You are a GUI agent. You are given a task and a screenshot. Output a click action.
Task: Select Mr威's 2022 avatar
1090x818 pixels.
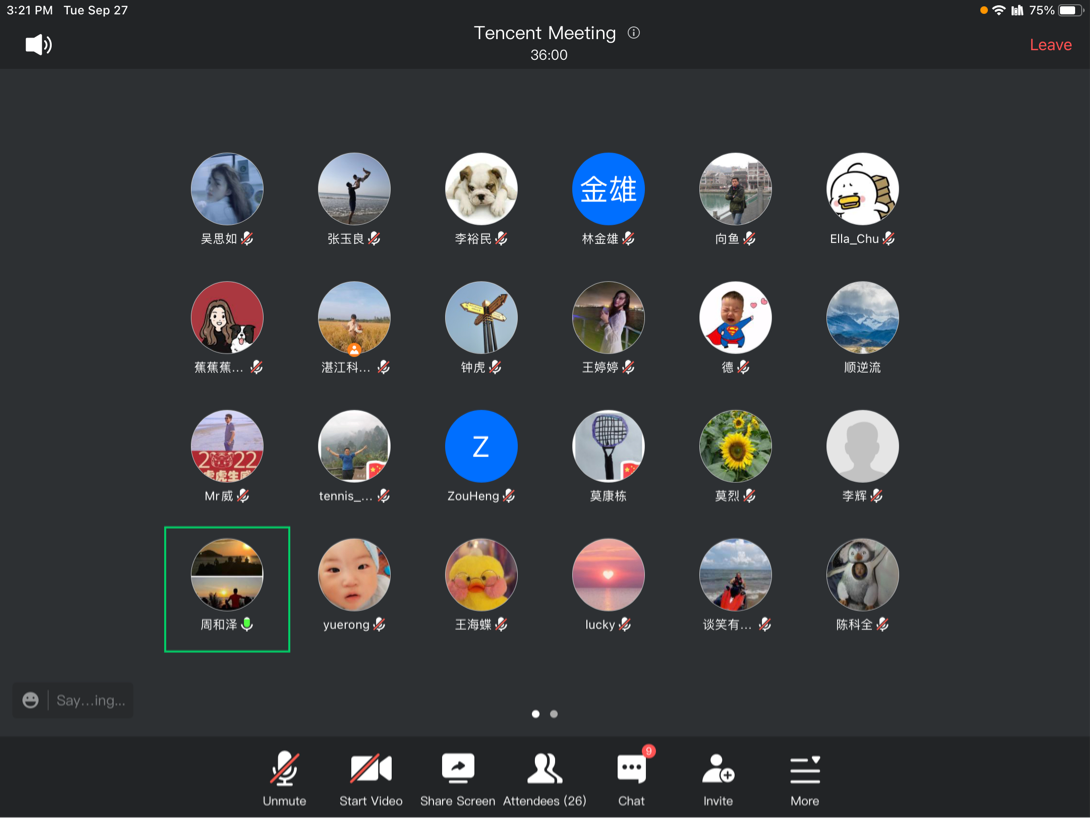point(227,446)
